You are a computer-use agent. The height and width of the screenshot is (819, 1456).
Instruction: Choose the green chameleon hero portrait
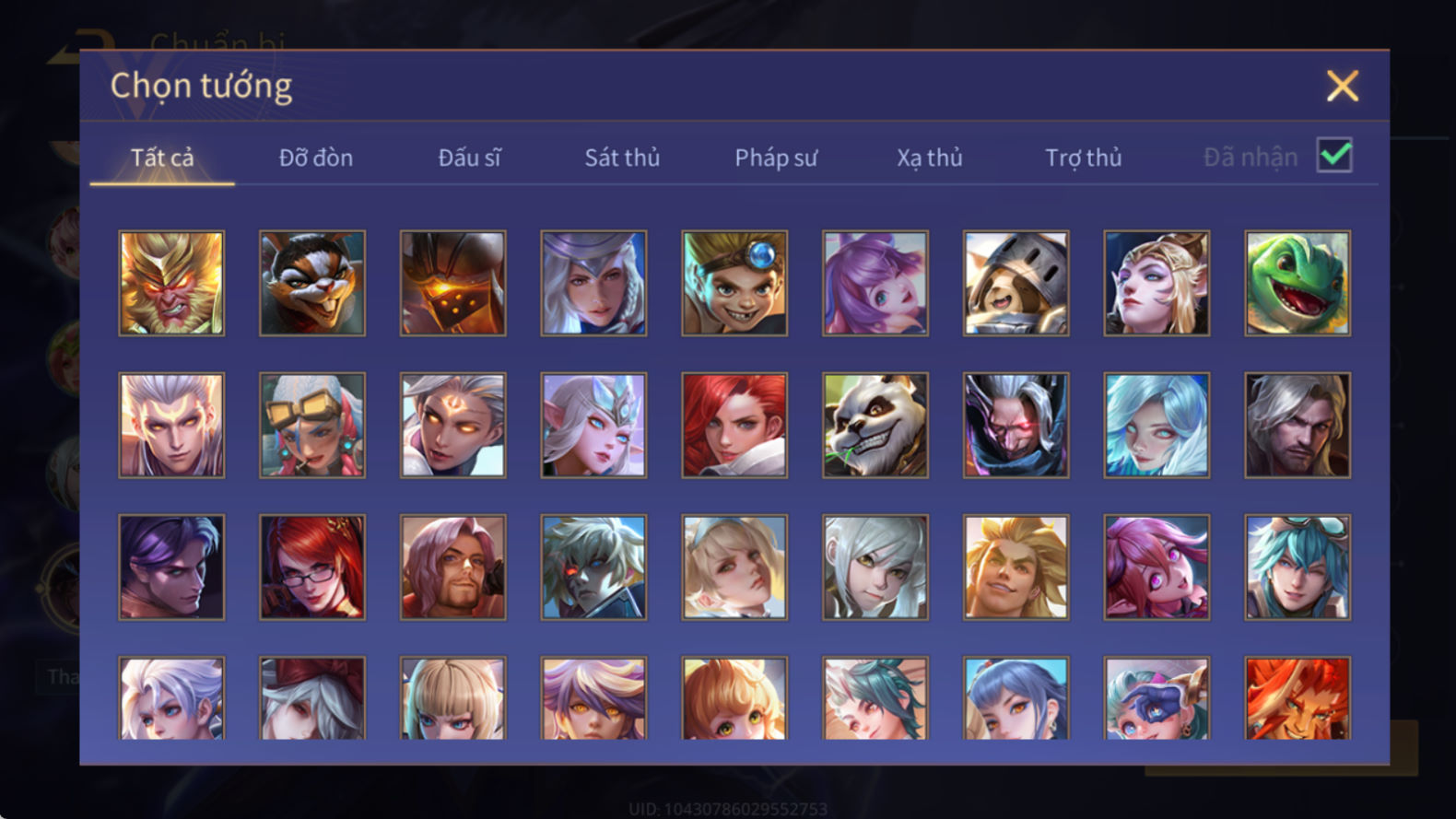pos(1297,283)
